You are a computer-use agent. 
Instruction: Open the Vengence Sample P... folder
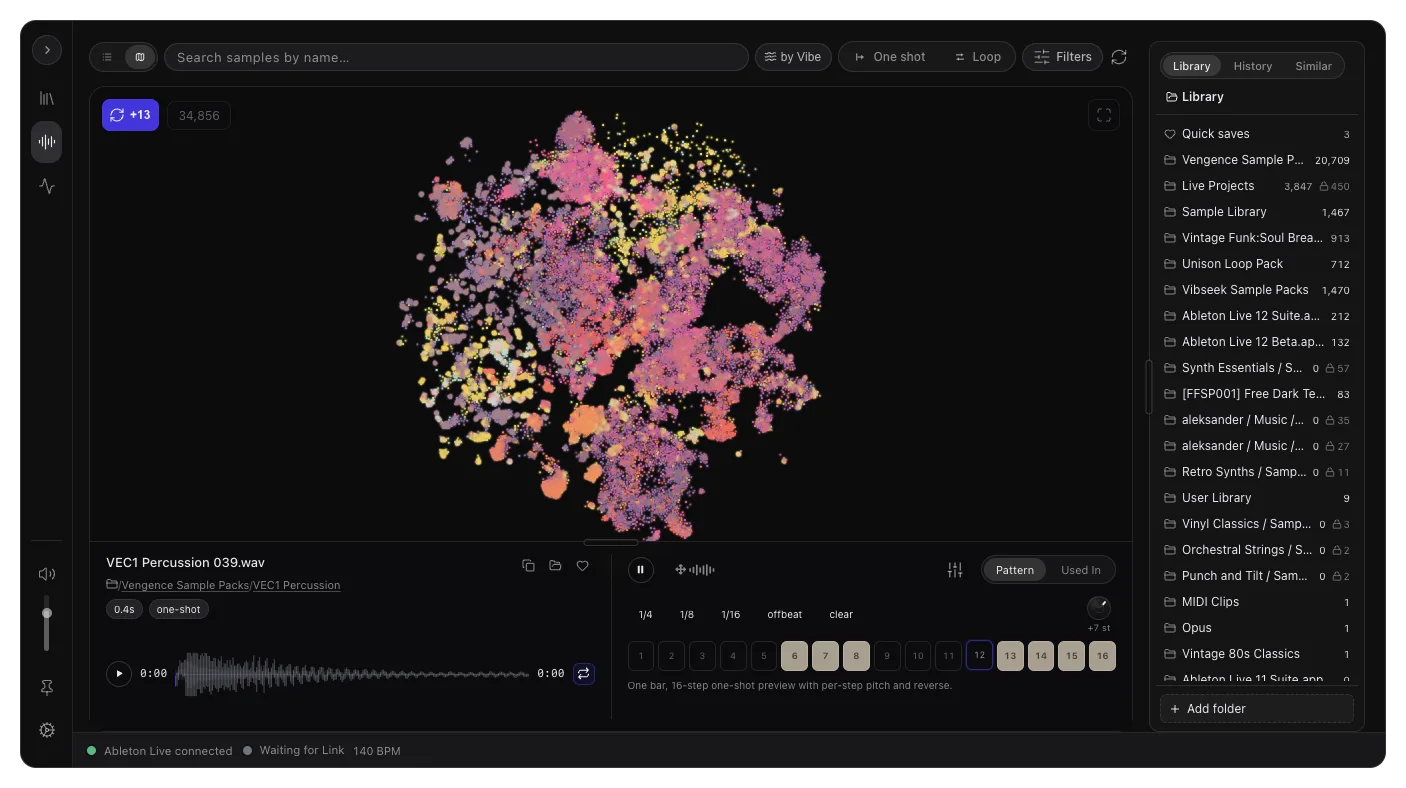[x=1257, y=160]
